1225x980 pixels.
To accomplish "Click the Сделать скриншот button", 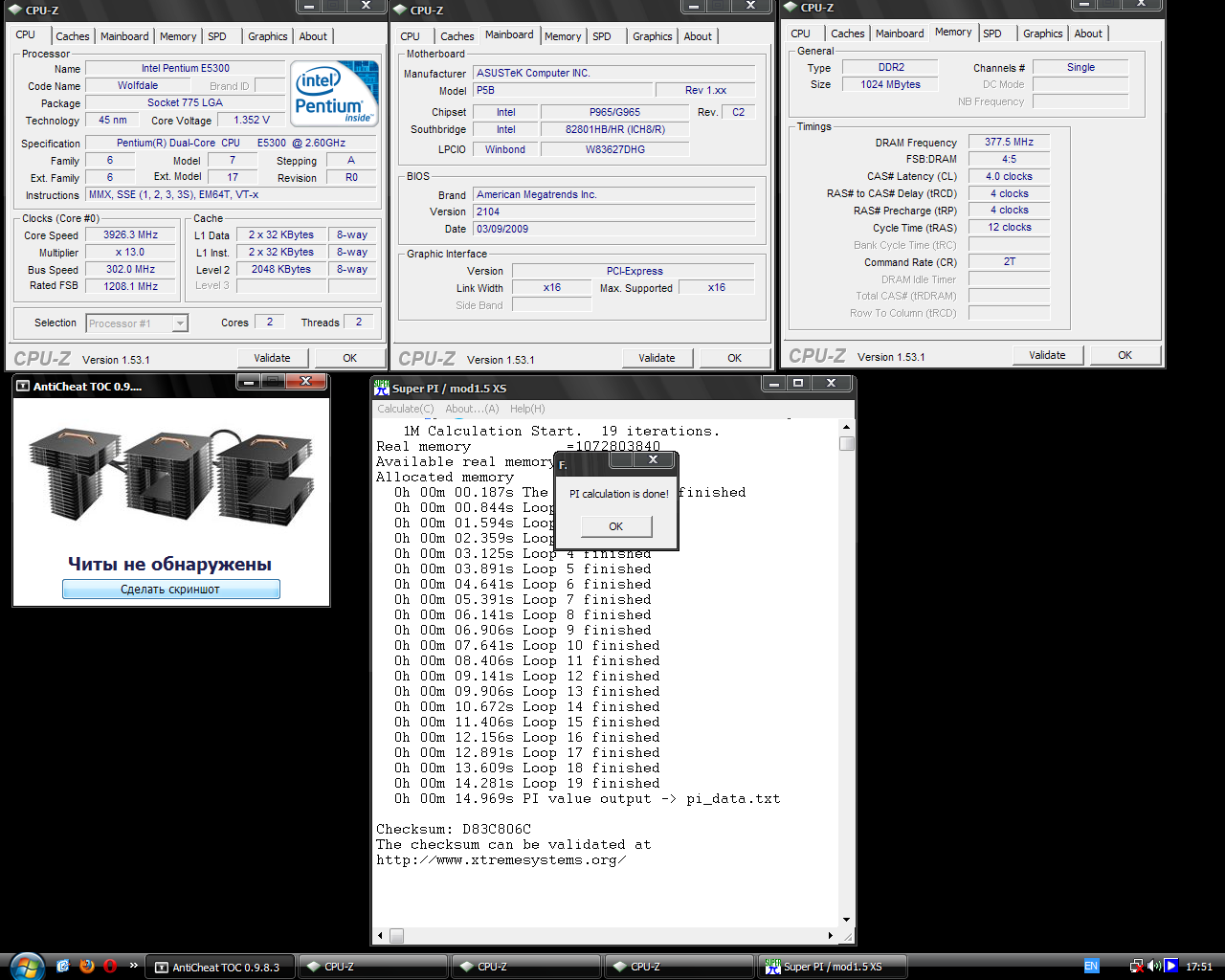I will [171, 590].
